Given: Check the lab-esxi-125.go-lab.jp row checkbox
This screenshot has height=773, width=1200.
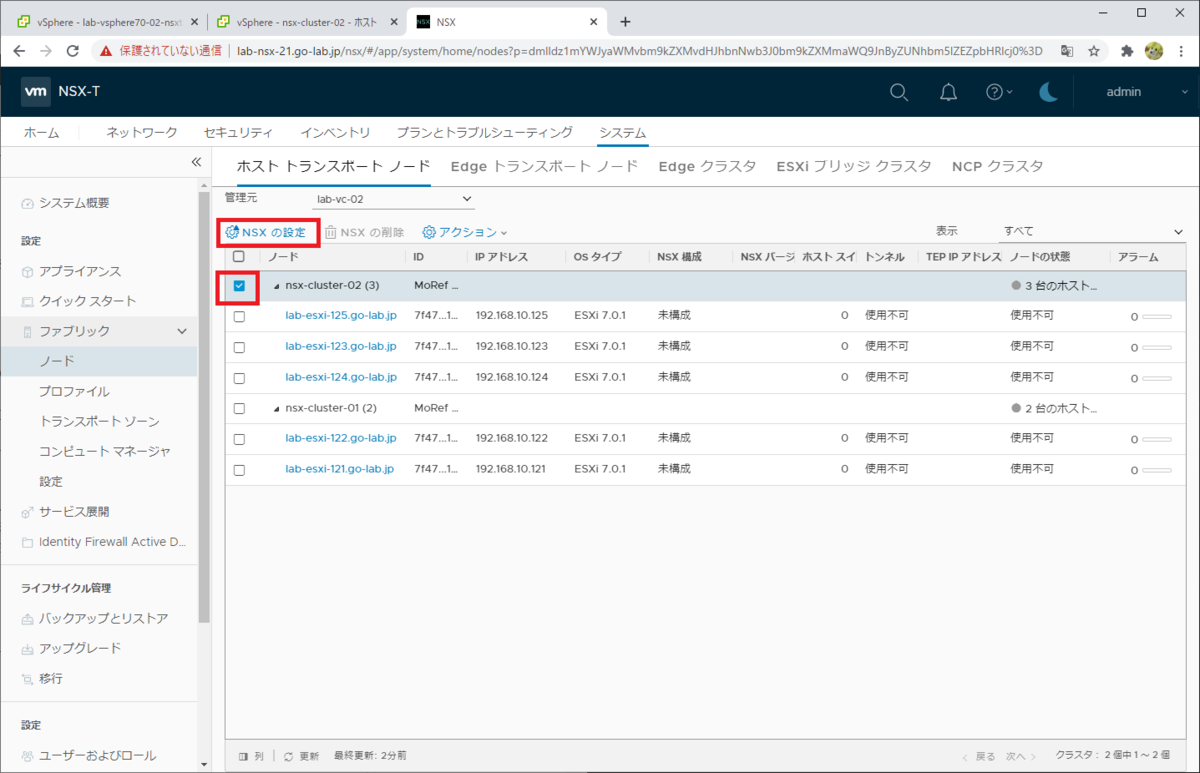Looking at the screenshot, I should pyautogui.click(x=239, y=316).
